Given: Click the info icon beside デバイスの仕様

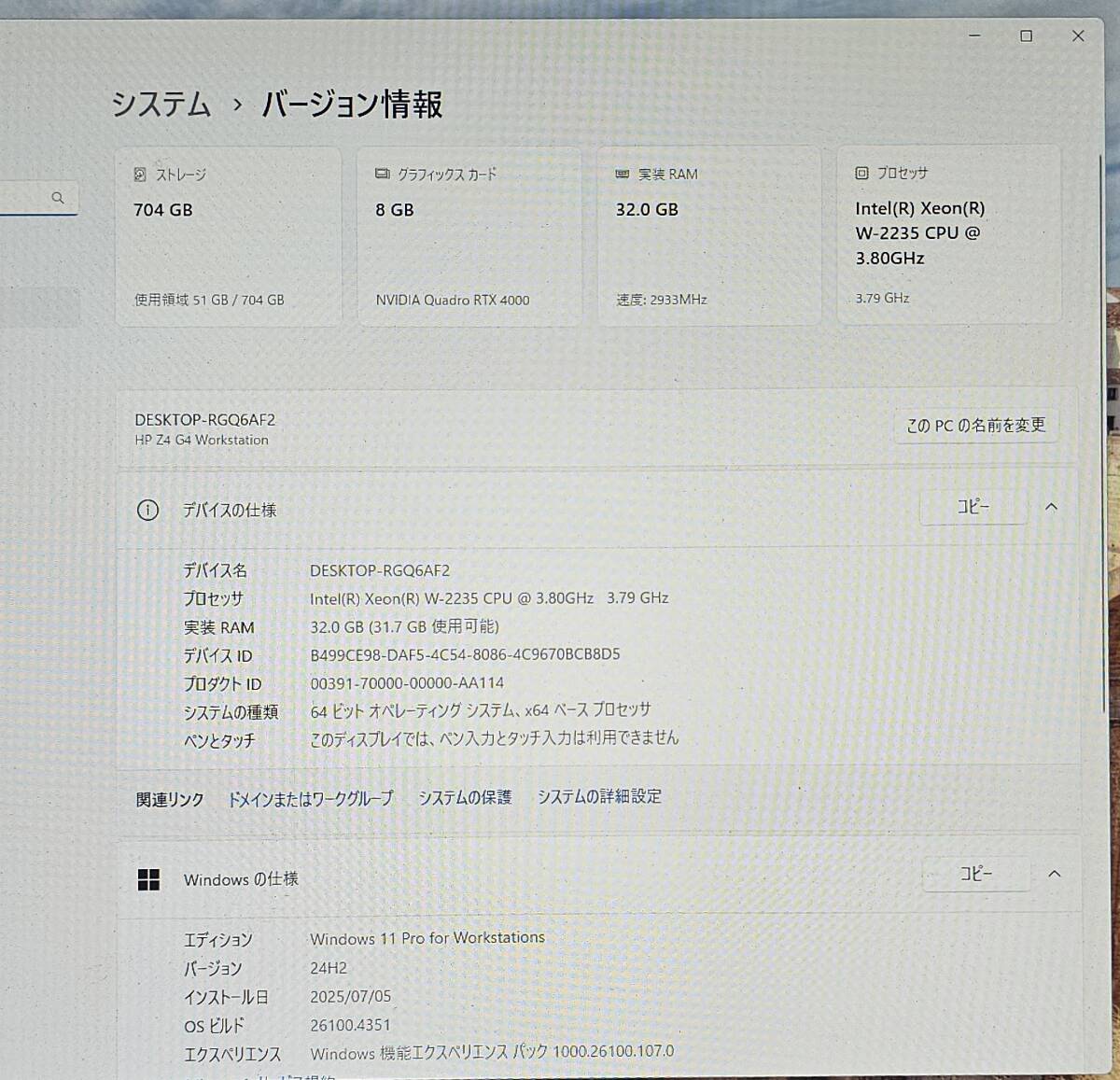Looking at the screenshot, I should (147, 510).
